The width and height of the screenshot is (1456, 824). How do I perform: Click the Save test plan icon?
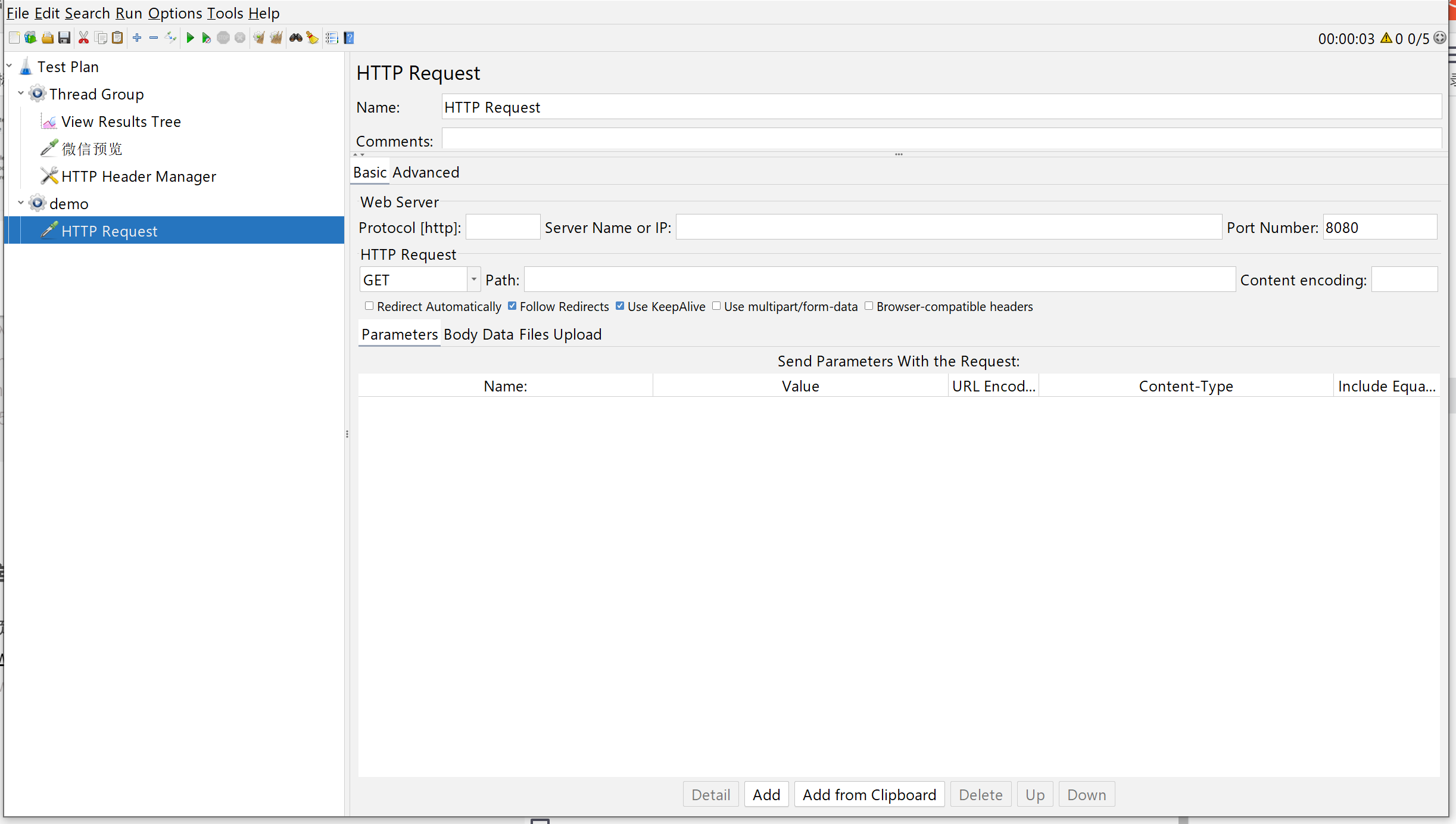pyautogui.click(x=64, y=37)
